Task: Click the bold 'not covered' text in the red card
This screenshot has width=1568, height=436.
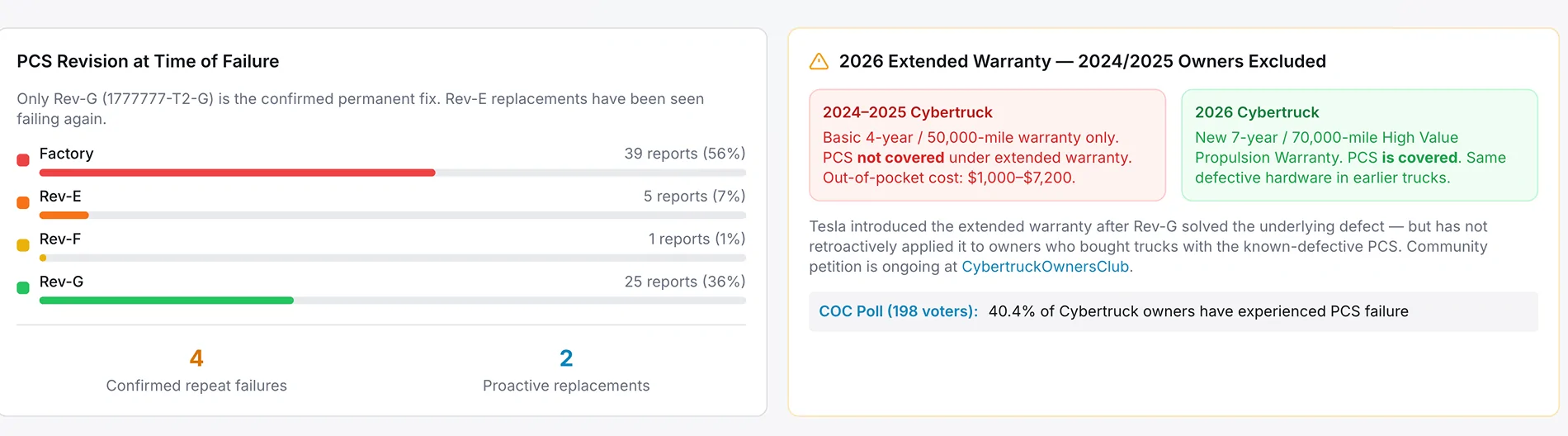Action: (x=900, y=158)
